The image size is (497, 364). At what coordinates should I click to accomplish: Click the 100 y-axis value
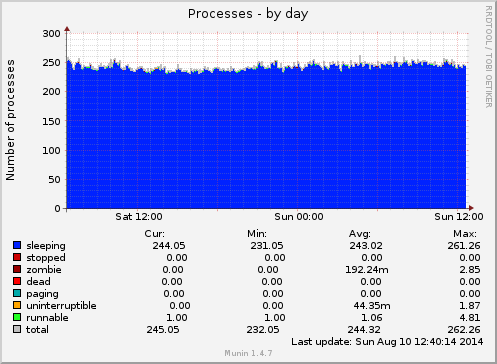(51, 151)
